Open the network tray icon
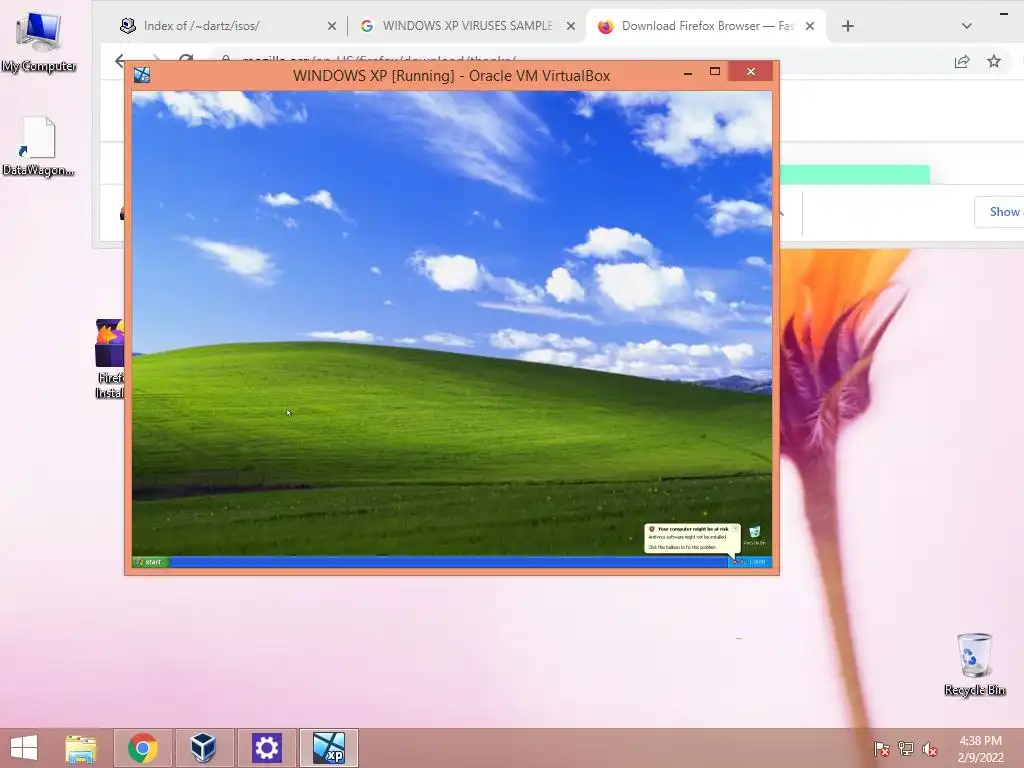The height and width of the screenshot is (768, 1024). (x=905, y=749)
